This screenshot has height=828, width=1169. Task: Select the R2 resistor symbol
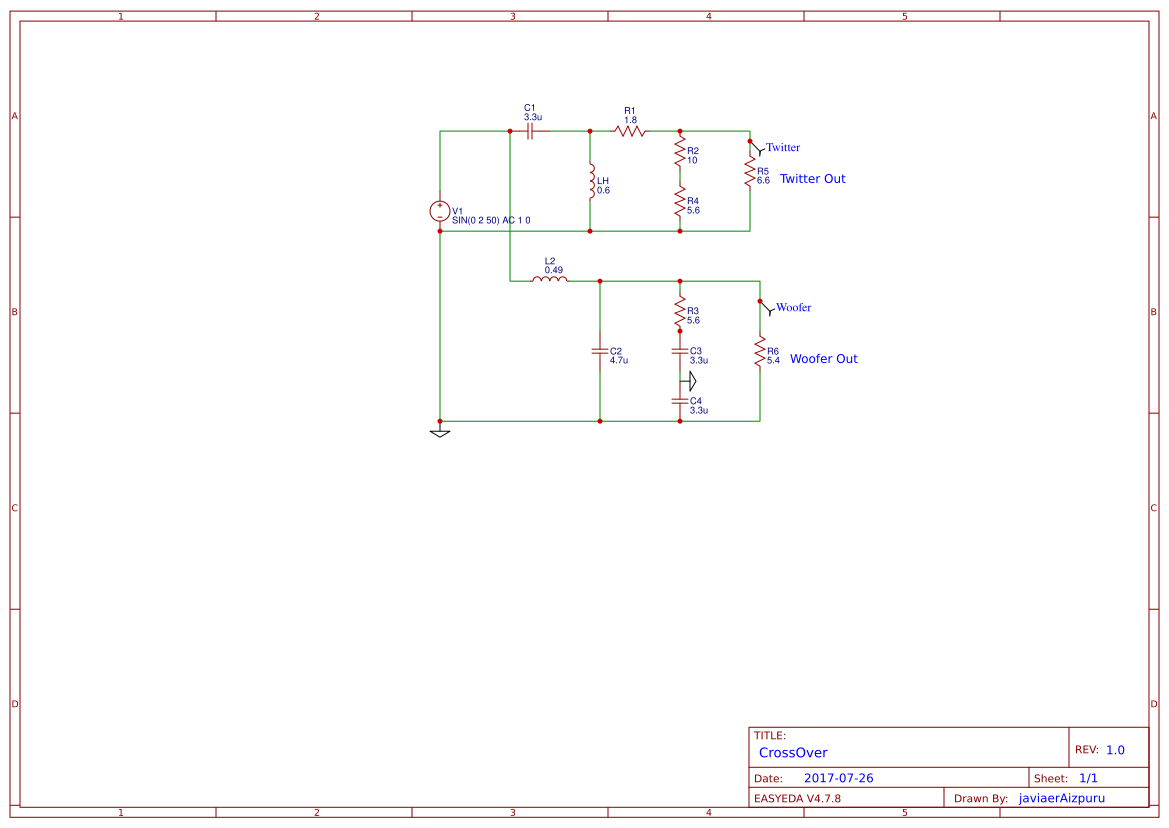point(680,151)
